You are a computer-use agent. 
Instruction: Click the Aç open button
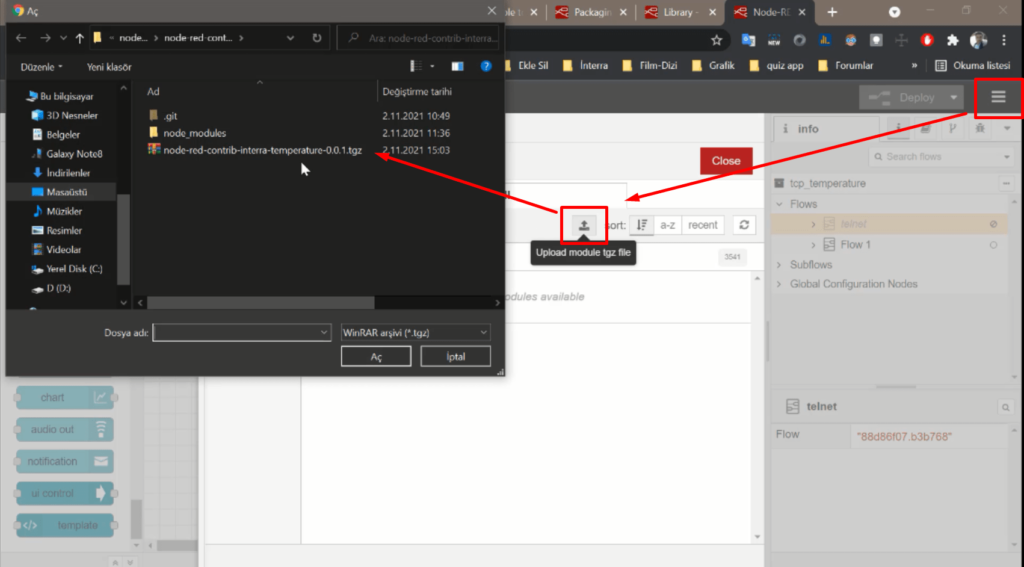coord(376,357)
